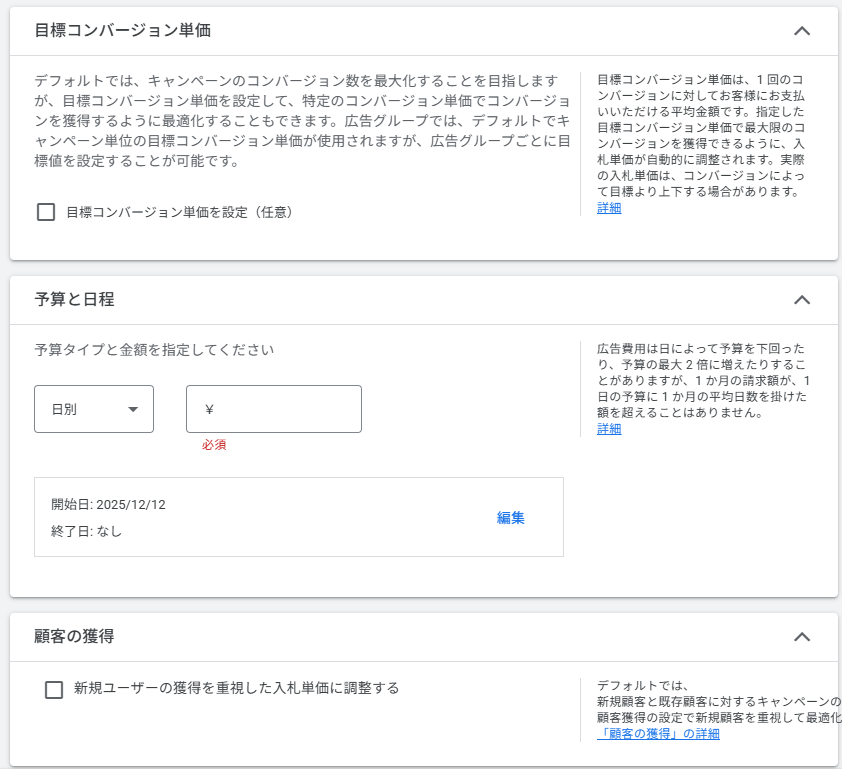This screenshot has height=771, width=842.
Task: Enable 新規ユーザーの獲得を重視した入札単価 checkbox
Action: (54, 689)
